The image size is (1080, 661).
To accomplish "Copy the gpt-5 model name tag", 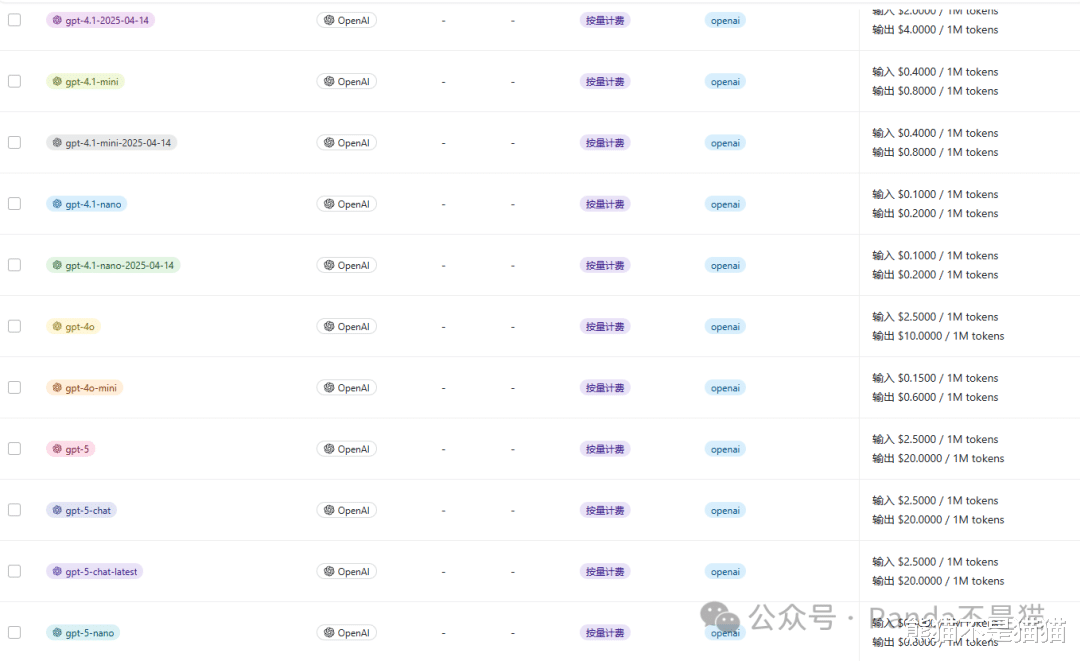I will coord(70,449).
